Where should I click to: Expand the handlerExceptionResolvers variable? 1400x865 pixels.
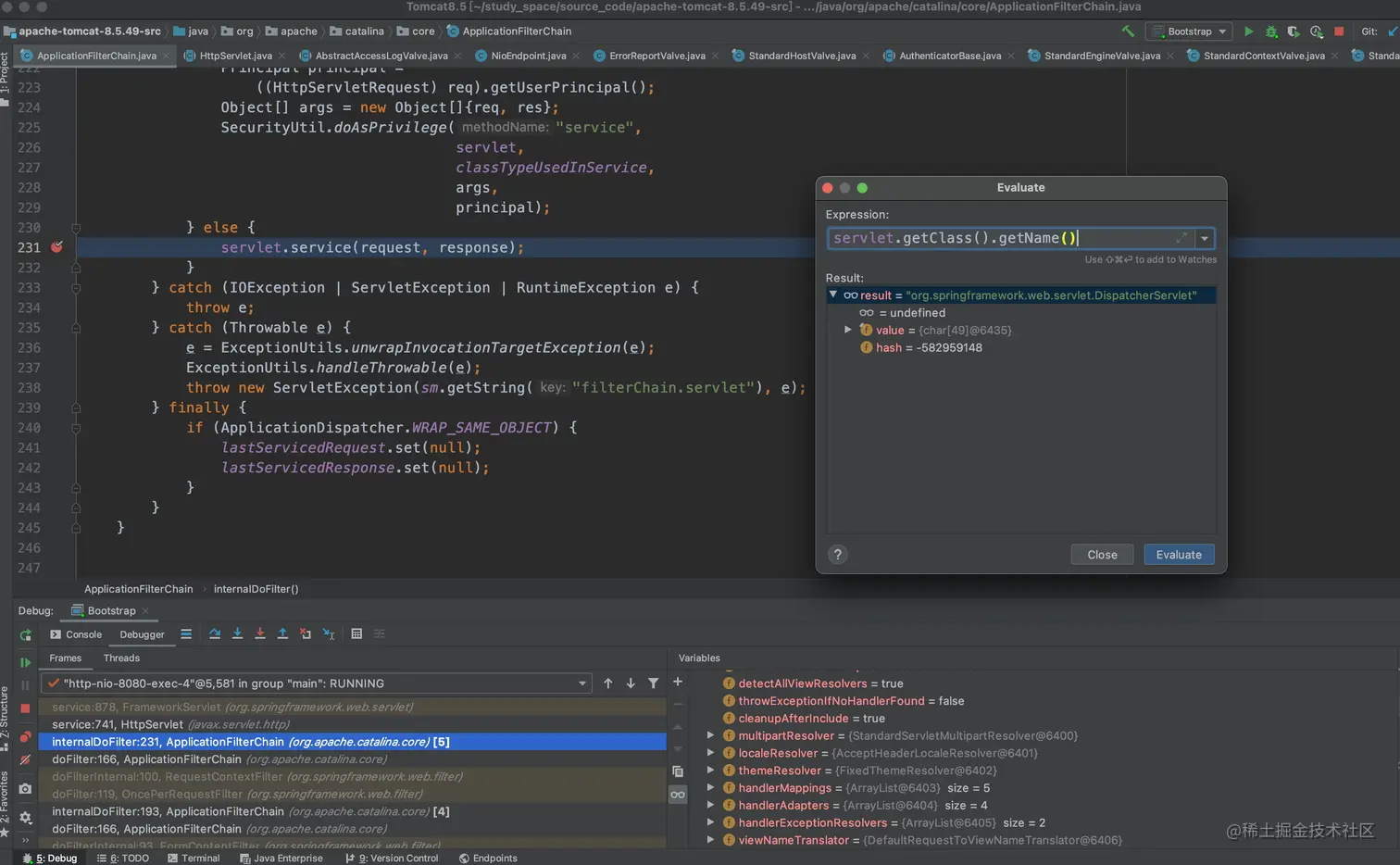click(711, 823)
